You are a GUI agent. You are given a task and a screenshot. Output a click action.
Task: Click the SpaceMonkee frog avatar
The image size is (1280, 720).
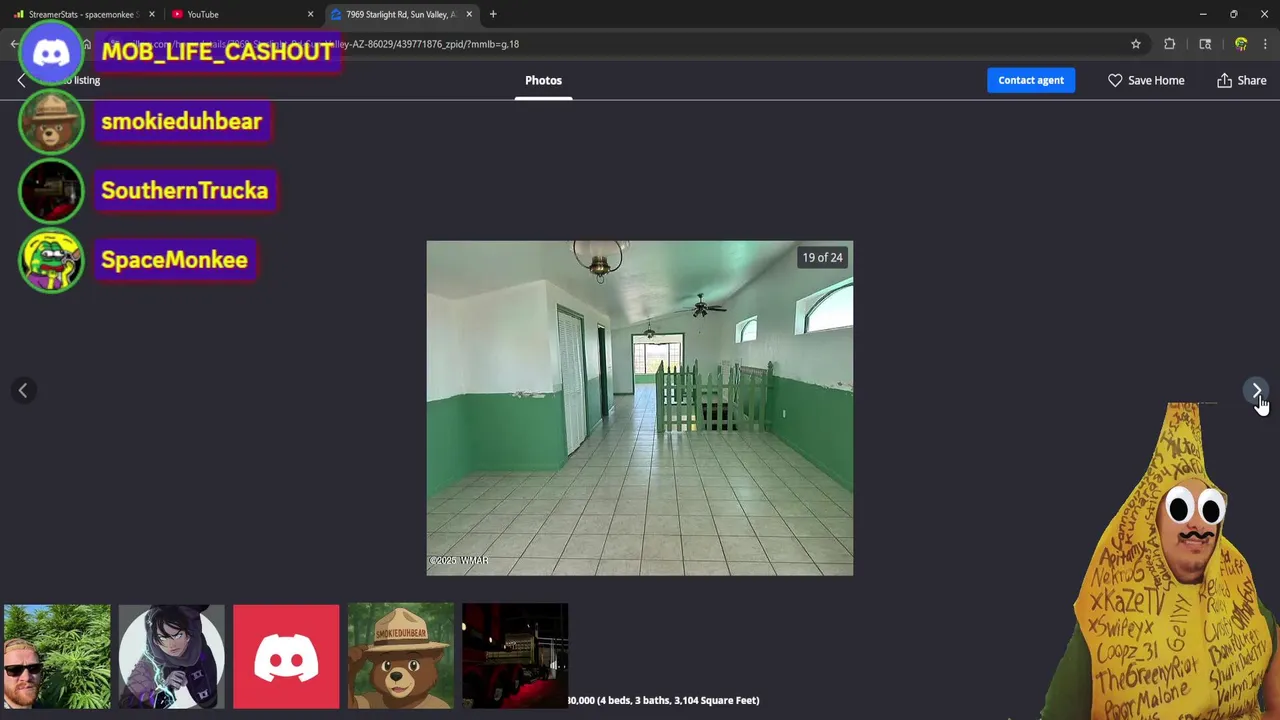click(x=51, y=260)
